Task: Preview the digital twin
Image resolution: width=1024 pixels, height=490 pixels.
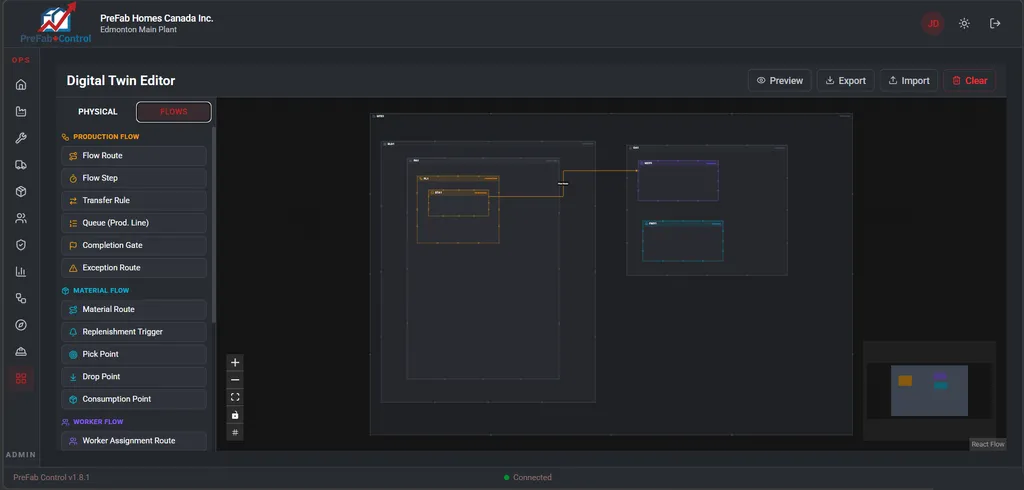Action: [780, 80]
